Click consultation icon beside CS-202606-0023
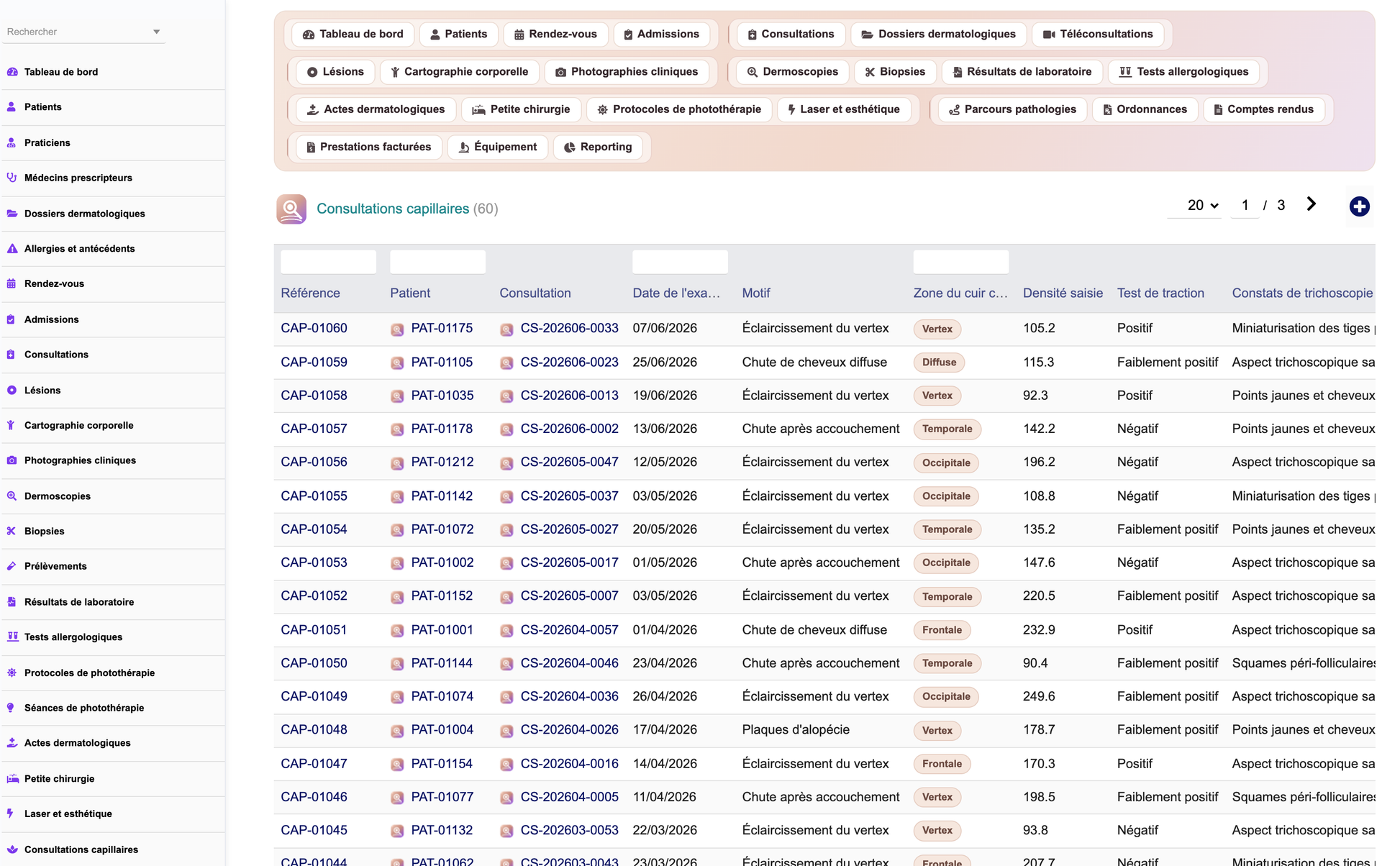This screenshot has width=1400, height=866. 506,363
